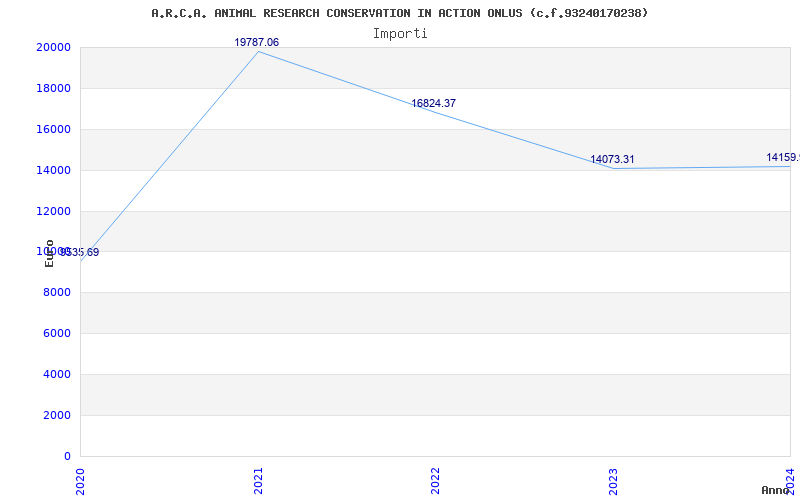The width and height of the screenshot is (800, 500).
Task: Click the 2024 x-axis year label
Action: click(790, 481)
